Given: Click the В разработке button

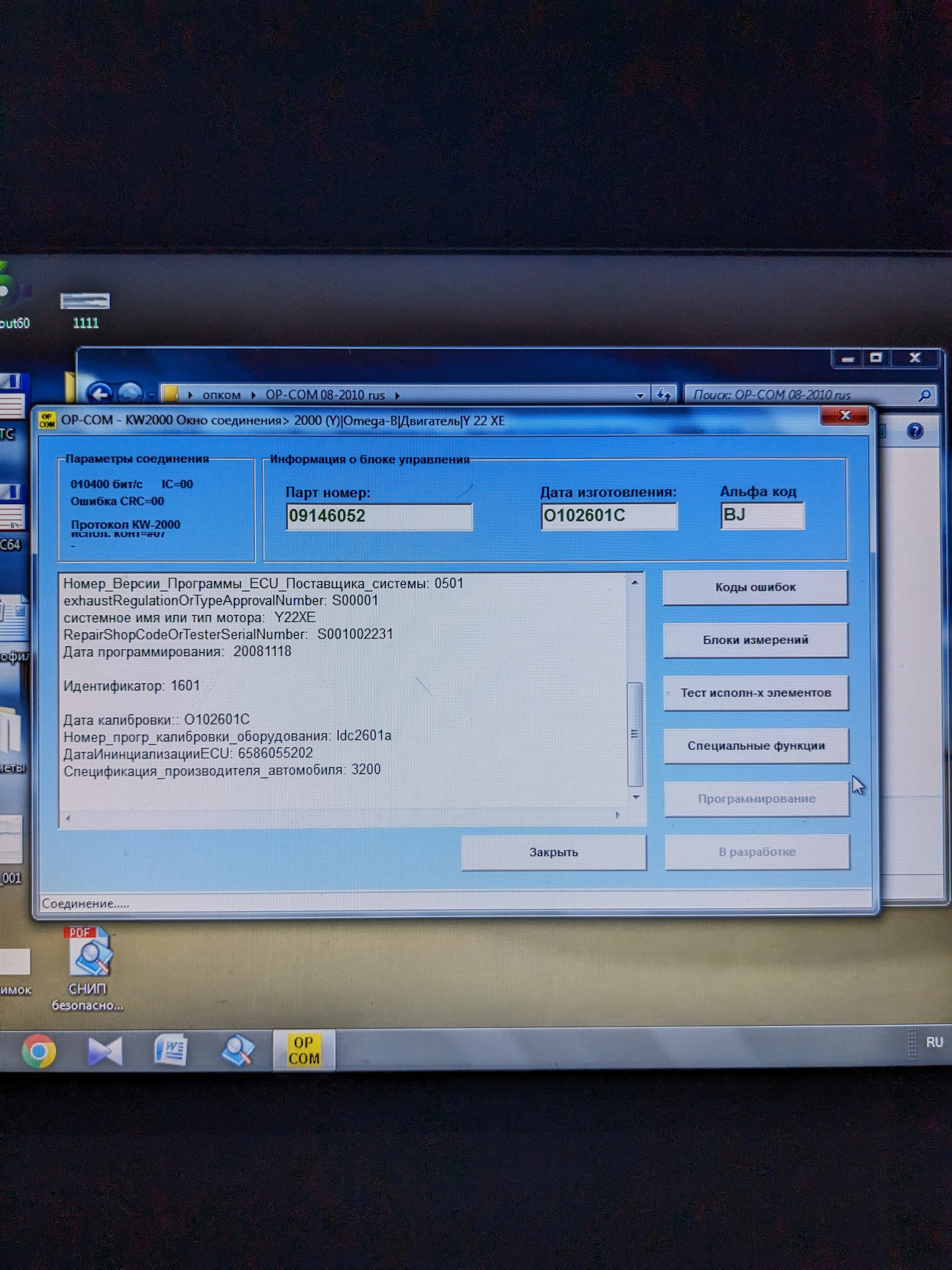Looking at the screenshot, I should point(757,852).
